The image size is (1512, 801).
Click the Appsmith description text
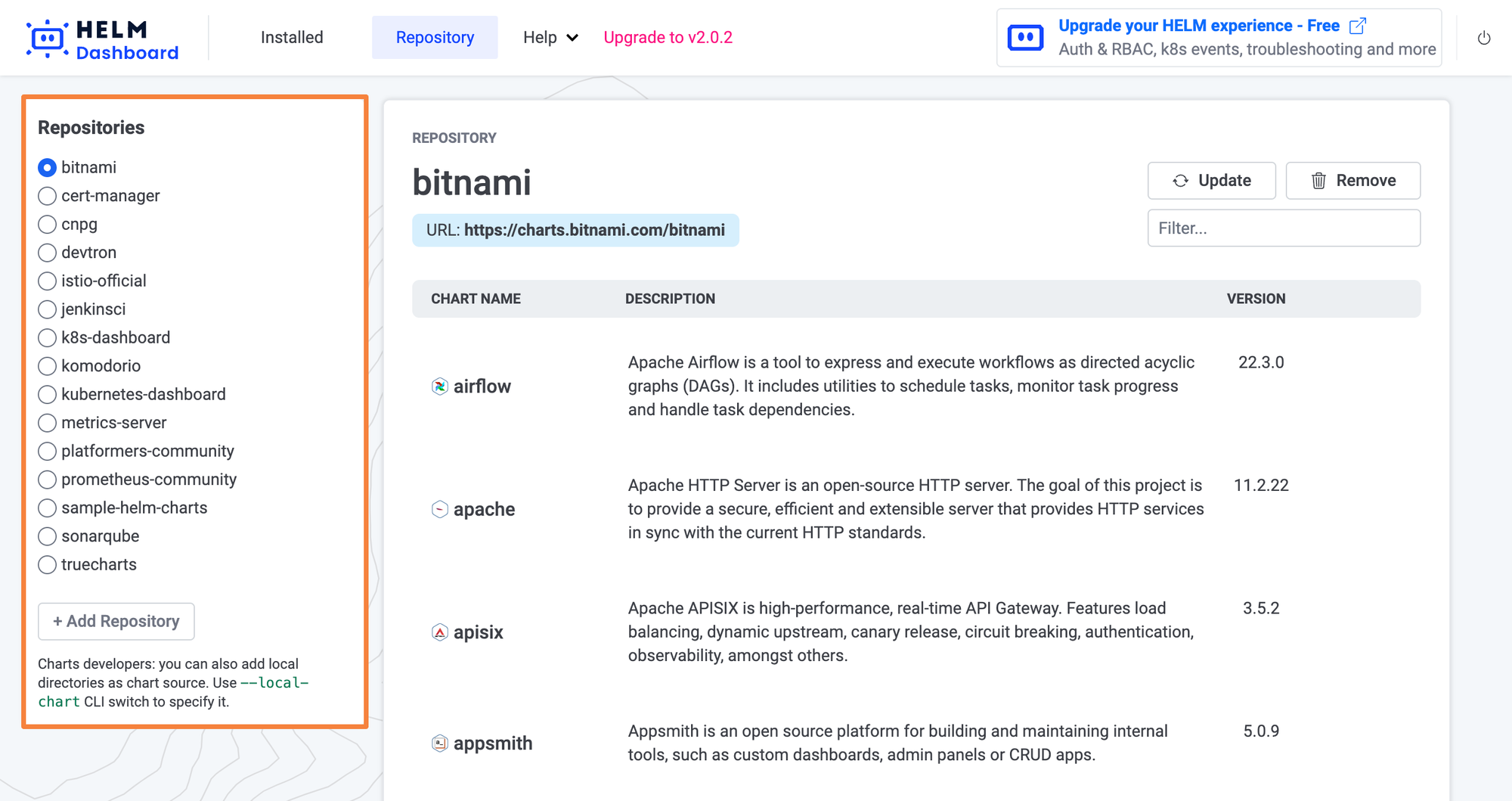[x=897, y=744]
